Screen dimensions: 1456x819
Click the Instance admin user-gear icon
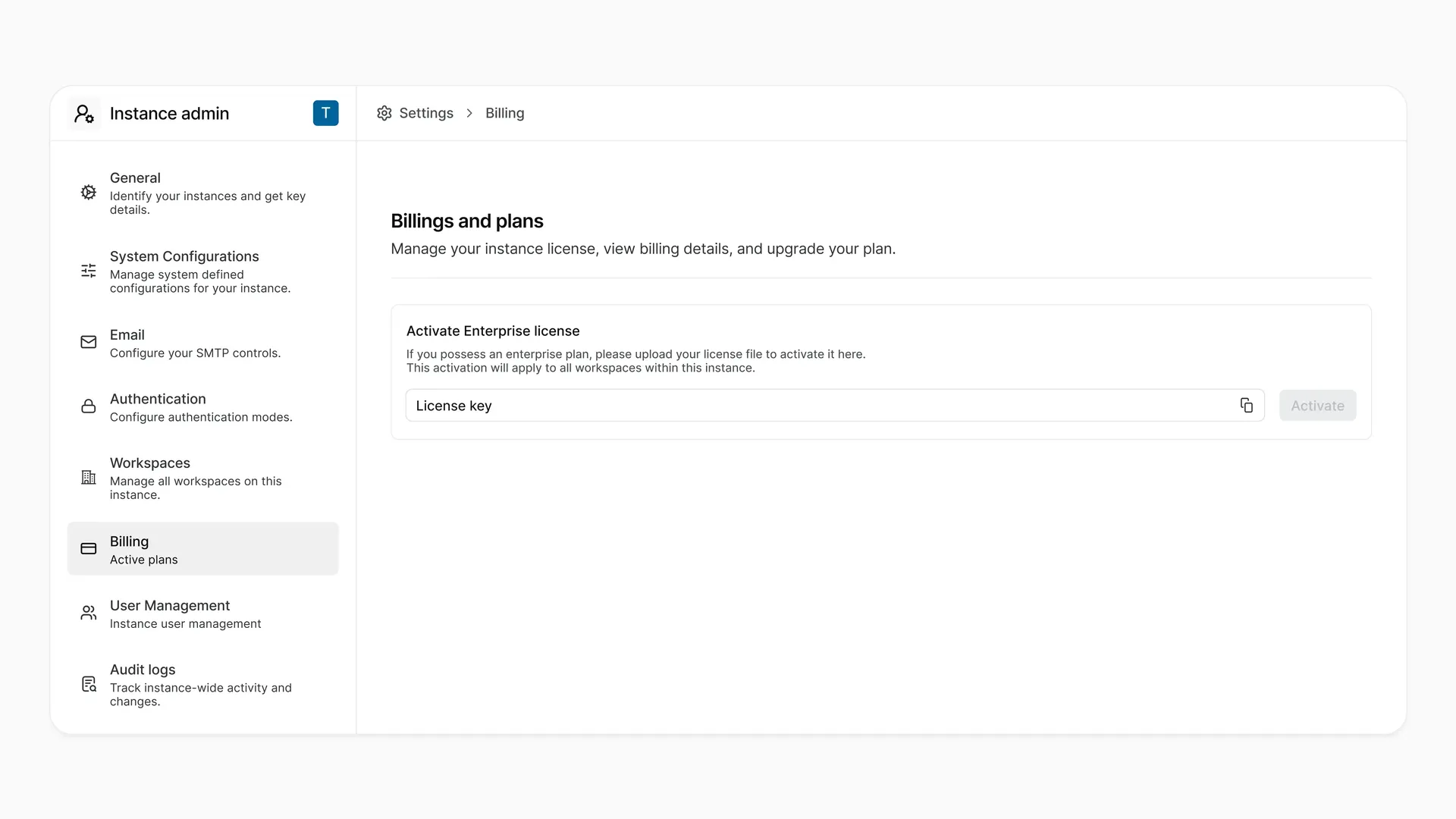coord(84,114)
